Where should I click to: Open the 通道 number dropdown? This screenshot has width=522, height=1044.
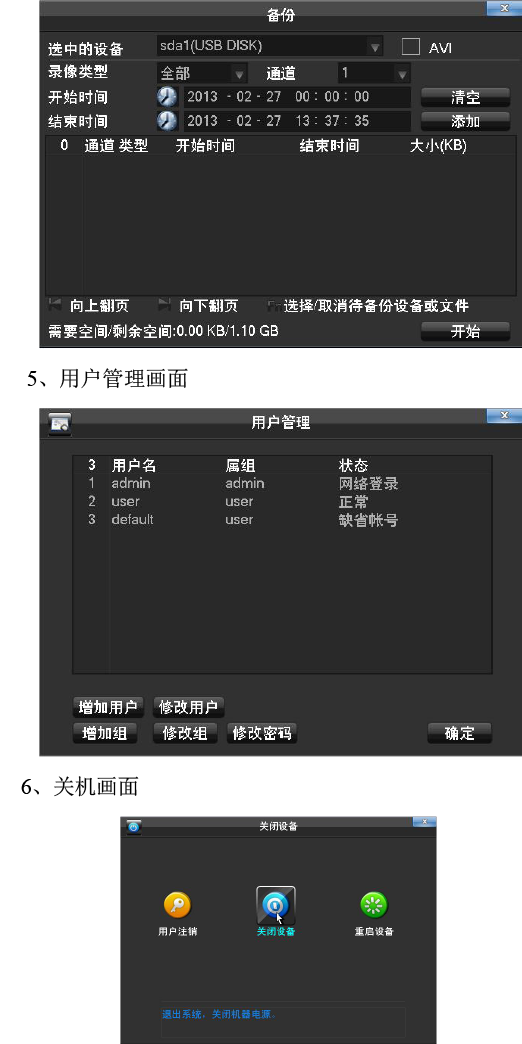coord(374,73)
